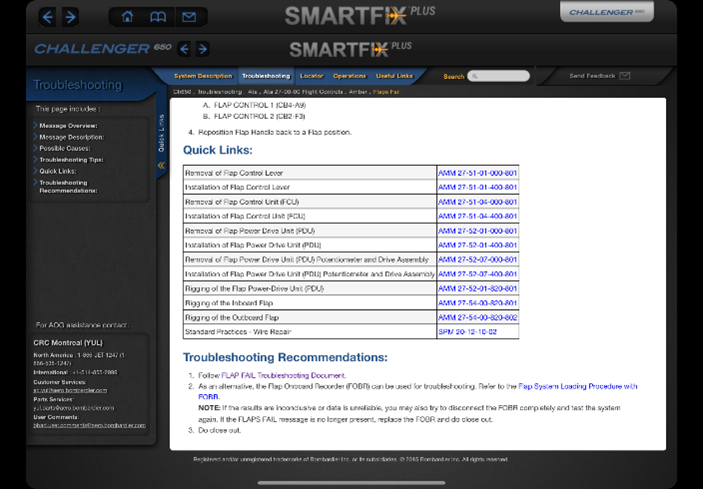Click the Amber breadcrumb item
The image size is (703, 489).
tap(358, 91)
